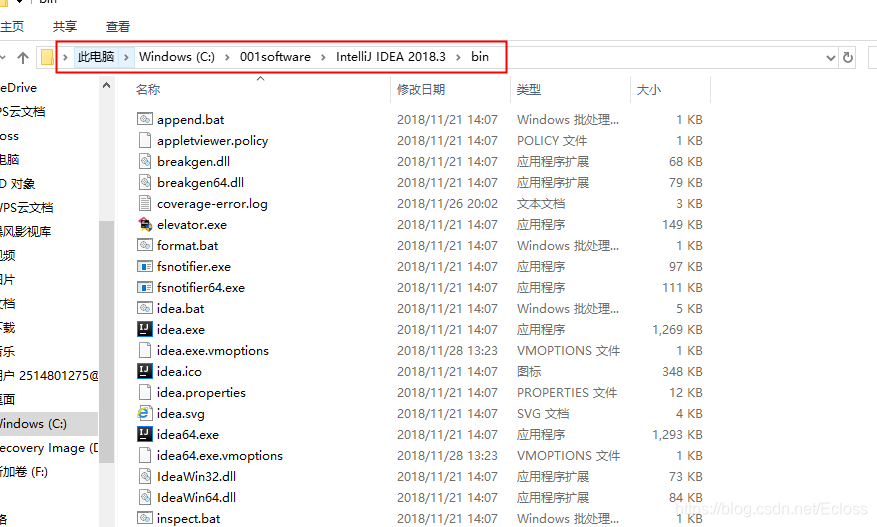Click the IdeaWin64.dll file icon

pyautogui.click(x=145, y=497)
